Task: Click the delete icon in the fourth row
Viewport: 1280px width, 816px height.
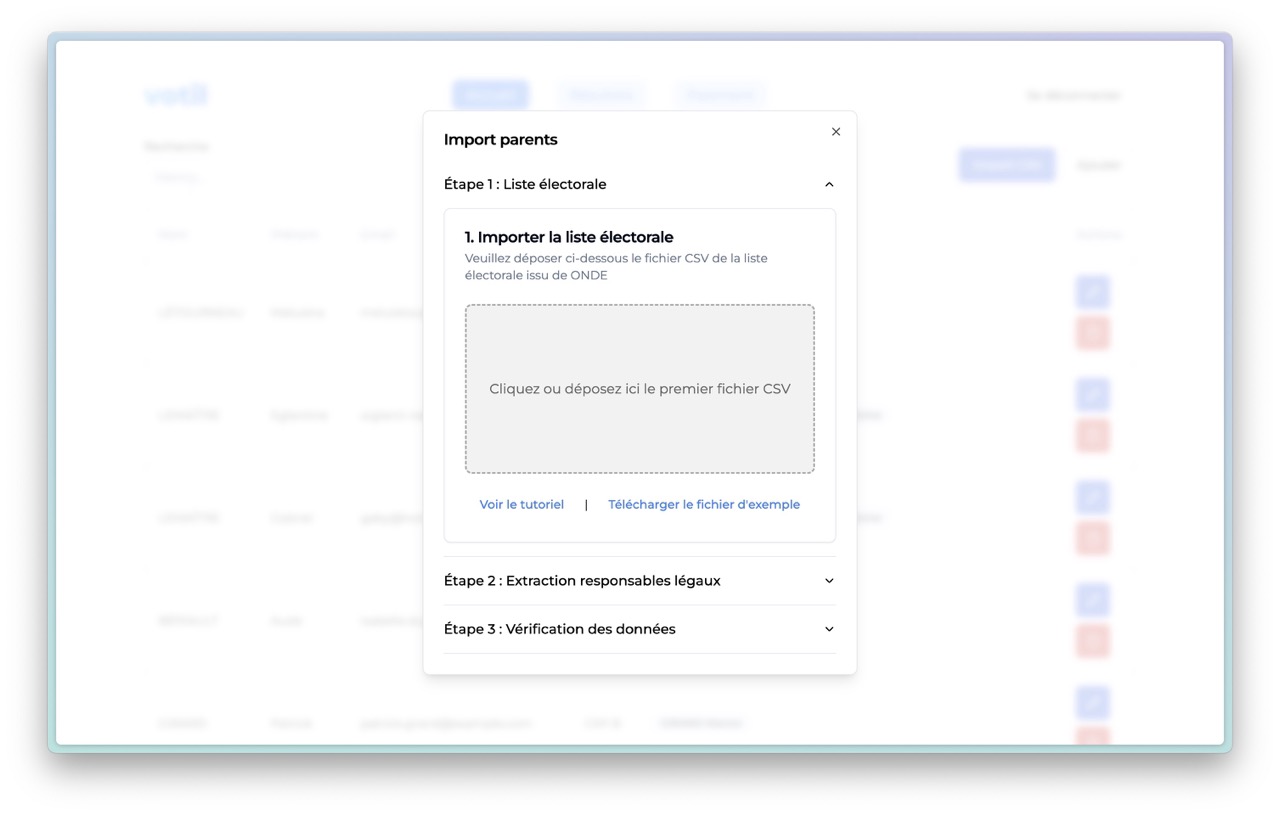Action: [x=1092, y=641]
